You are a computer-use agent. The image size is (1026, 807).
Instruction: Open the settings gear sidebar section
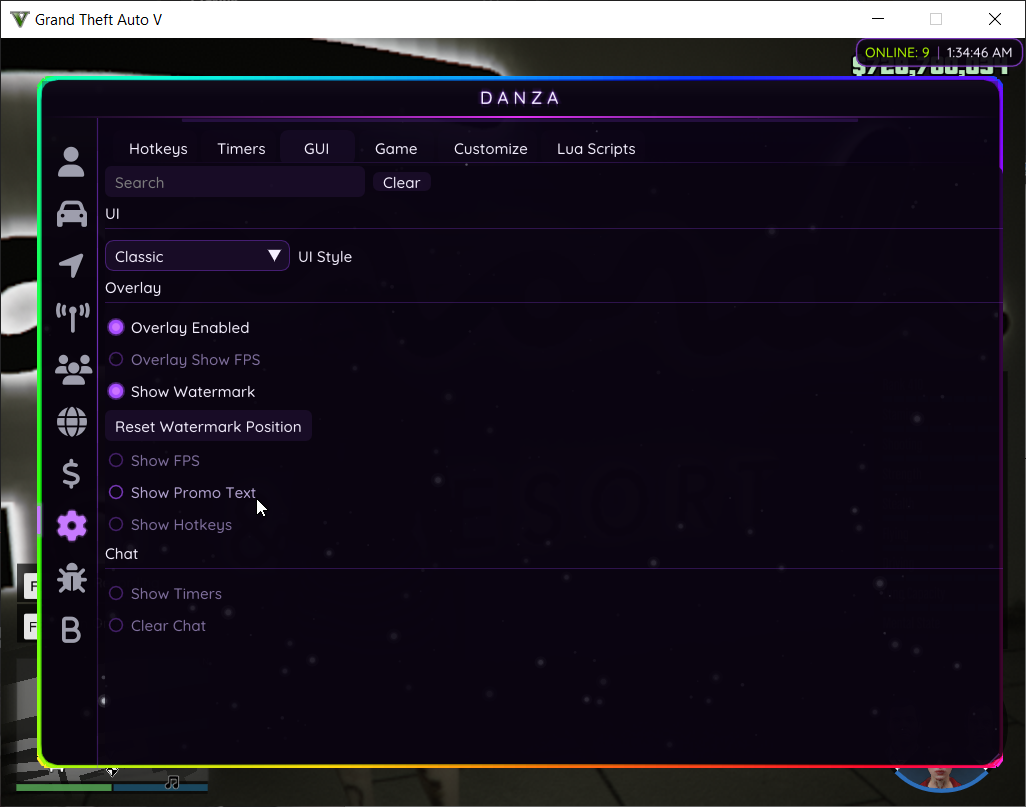tap(71, 526)
